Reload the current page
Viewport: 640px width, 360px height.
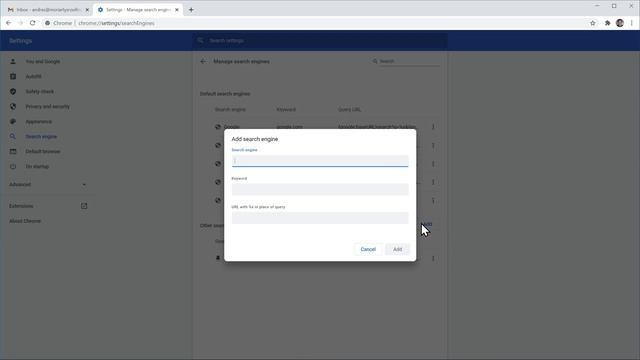point(33,23)
